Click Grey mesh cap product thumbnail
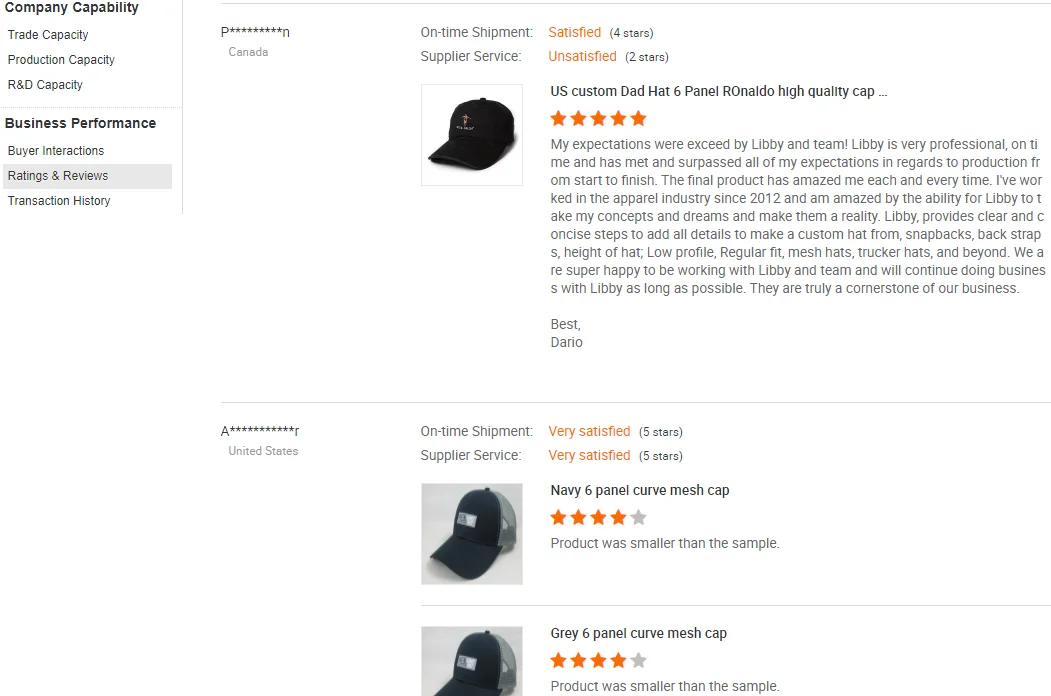The width and height of the screenshot is (1051, 696). (472, 661)
